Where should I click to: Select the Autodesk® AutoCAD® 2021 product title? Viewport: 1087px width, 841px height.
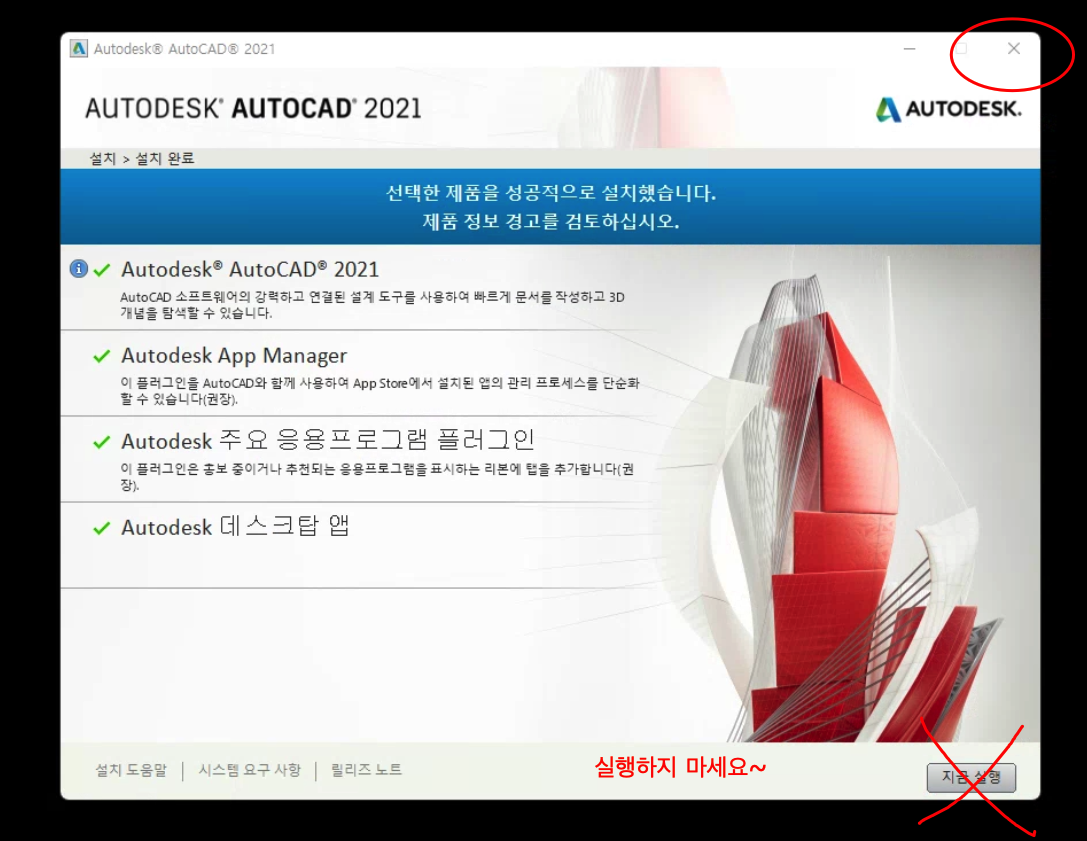tap(250, 269)
